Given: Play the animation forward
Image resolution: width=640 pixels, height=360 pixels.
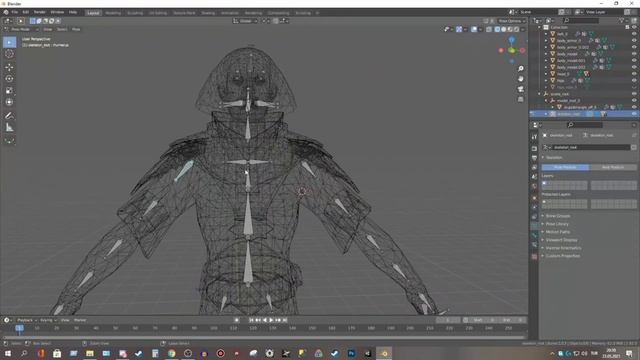Looking at the screenshot, I should coord(271,320).
